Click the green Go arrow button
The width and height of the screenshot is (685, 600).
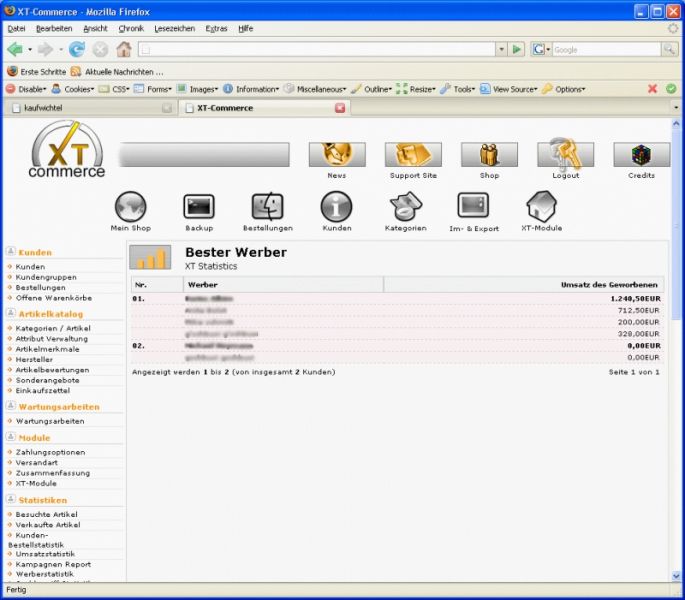point(517,49)
